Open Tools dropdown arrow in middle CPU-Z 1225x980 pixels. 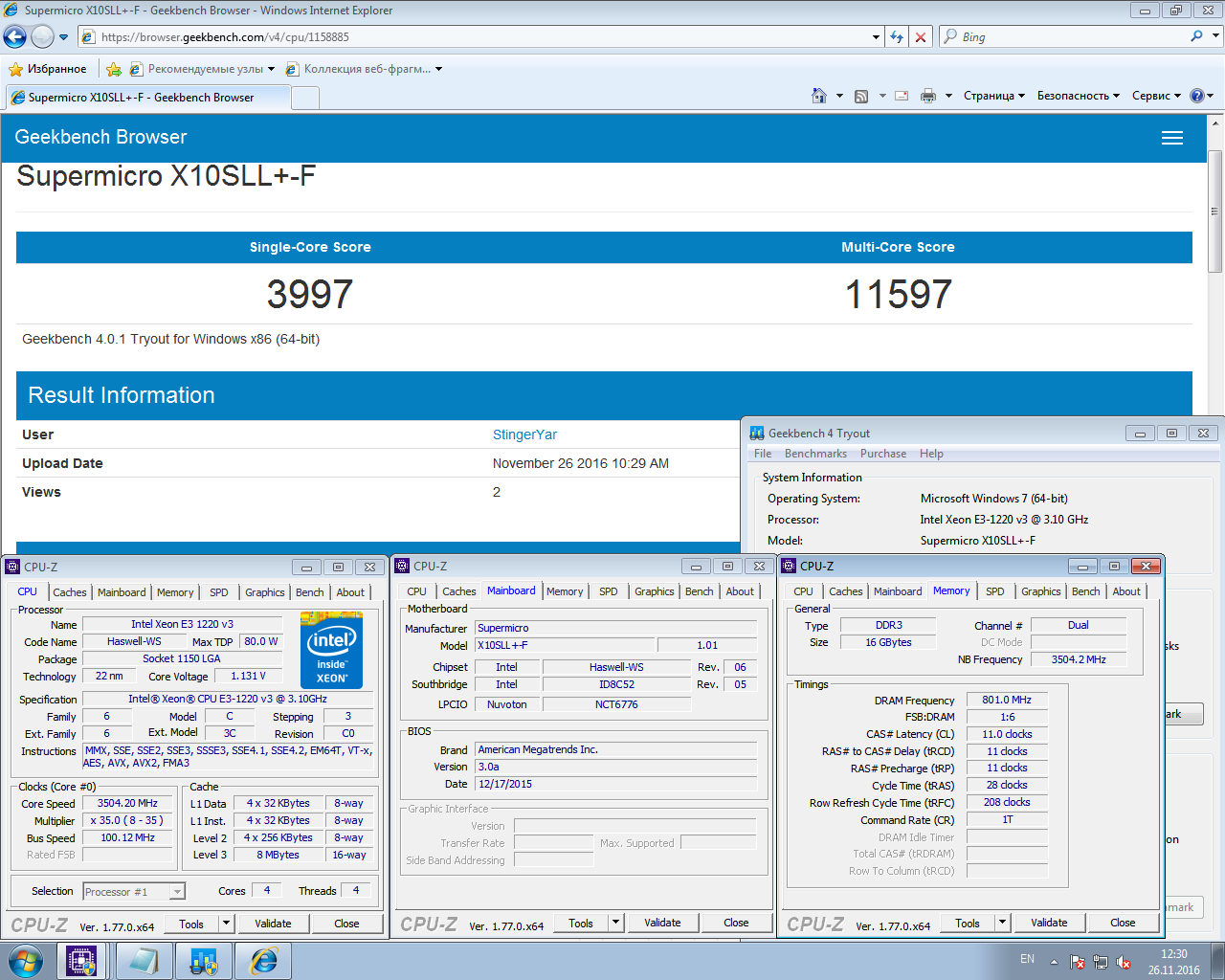[x=615, y=923]
